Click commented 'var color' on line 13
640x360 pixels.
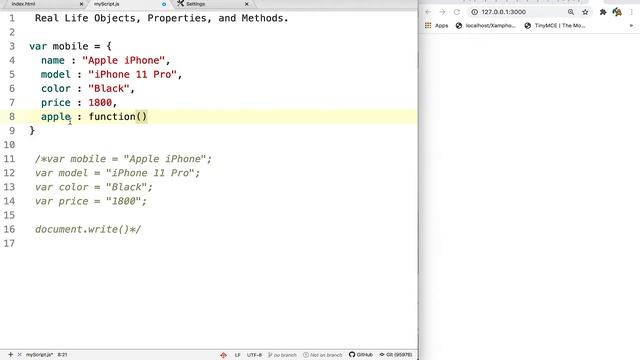(61, 187)
